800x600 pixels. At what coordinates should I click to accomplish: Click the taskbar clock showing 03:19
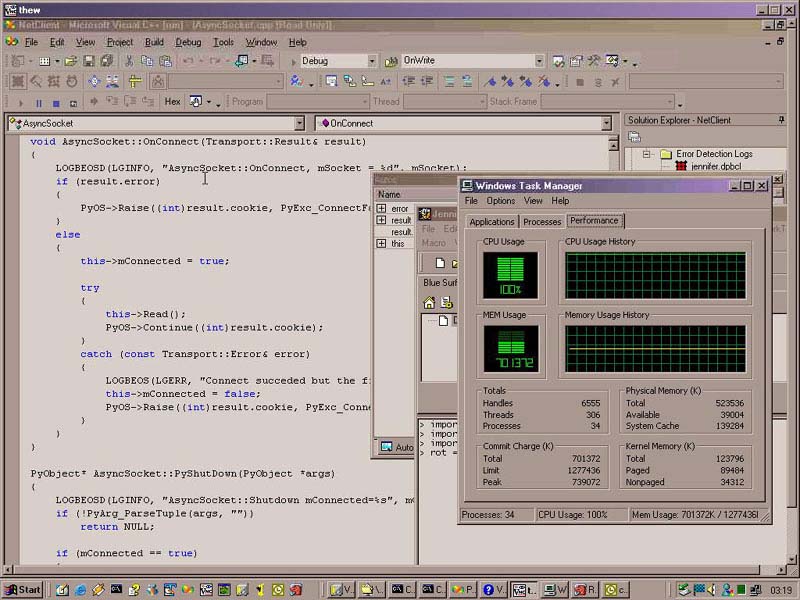(x=781, y=591)
